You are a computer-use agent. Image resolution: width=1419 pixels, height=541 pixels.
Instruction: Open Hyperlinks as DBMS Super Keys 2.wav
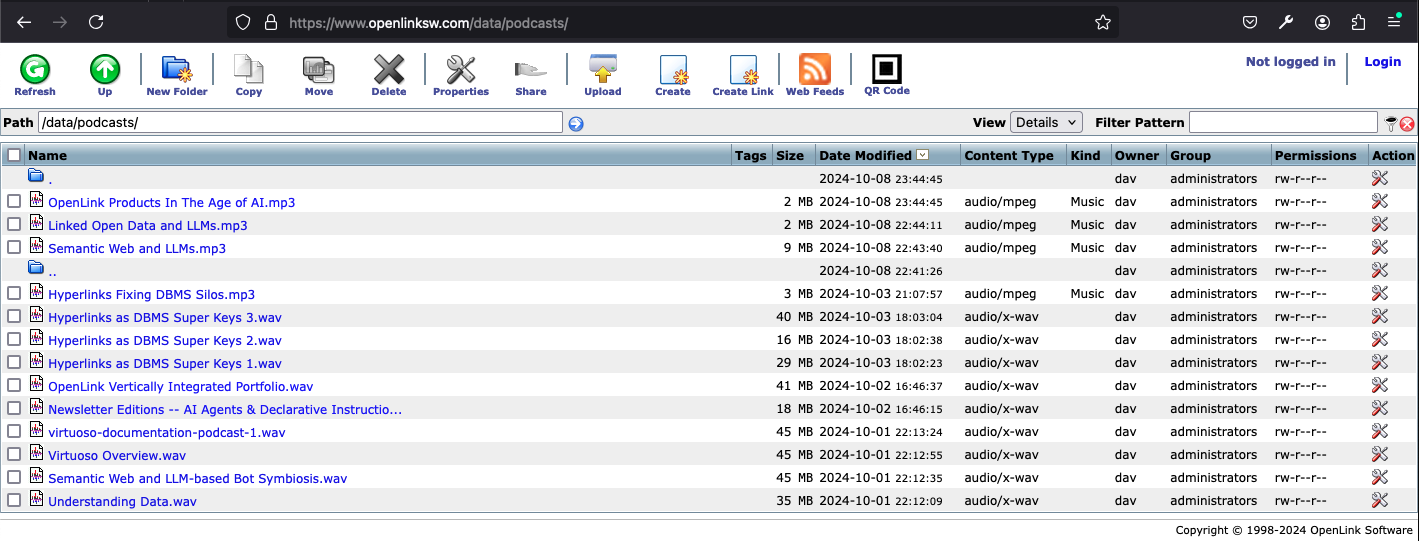165,340
